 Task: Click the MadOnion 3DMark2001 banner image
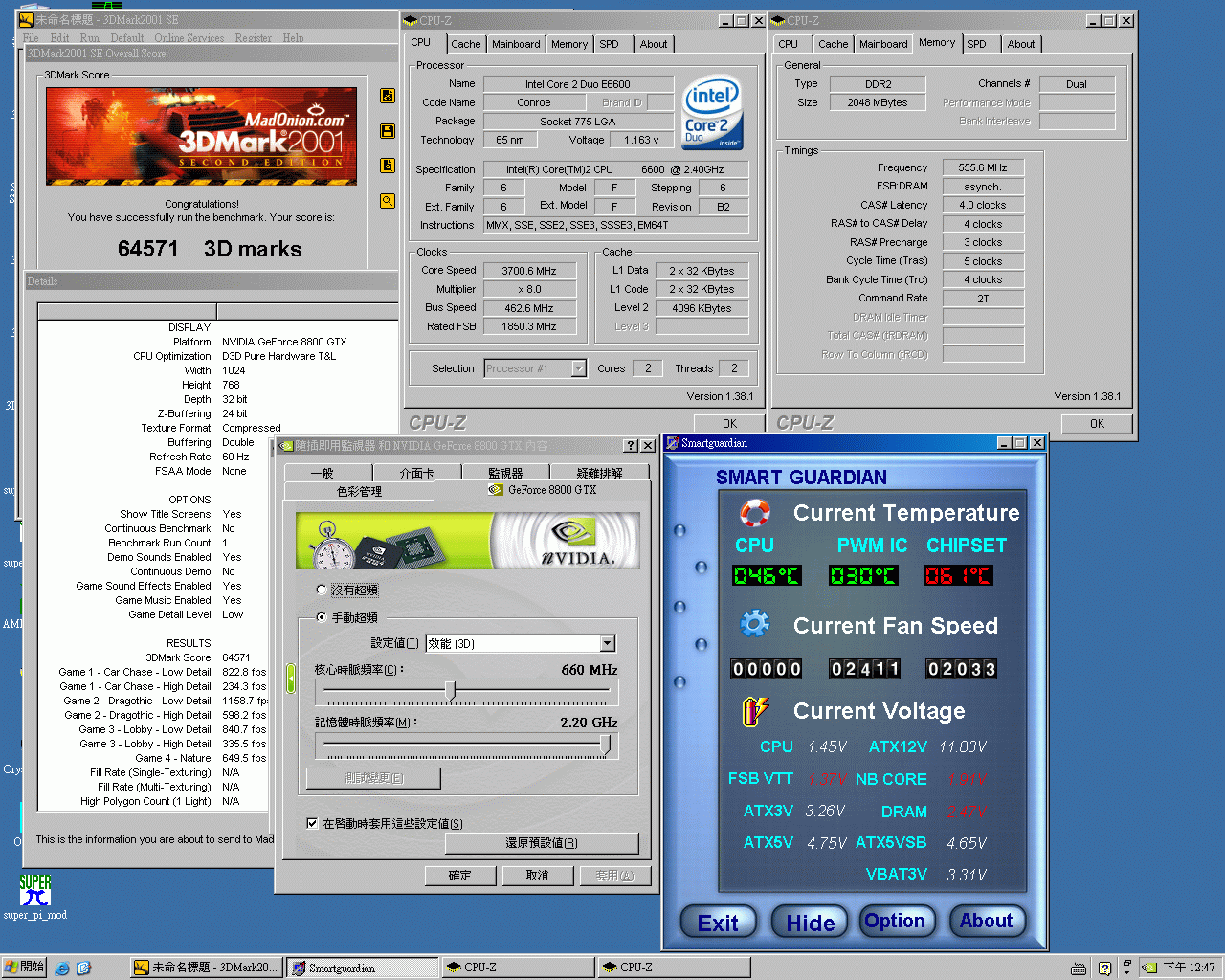click(x=201, y=136)
